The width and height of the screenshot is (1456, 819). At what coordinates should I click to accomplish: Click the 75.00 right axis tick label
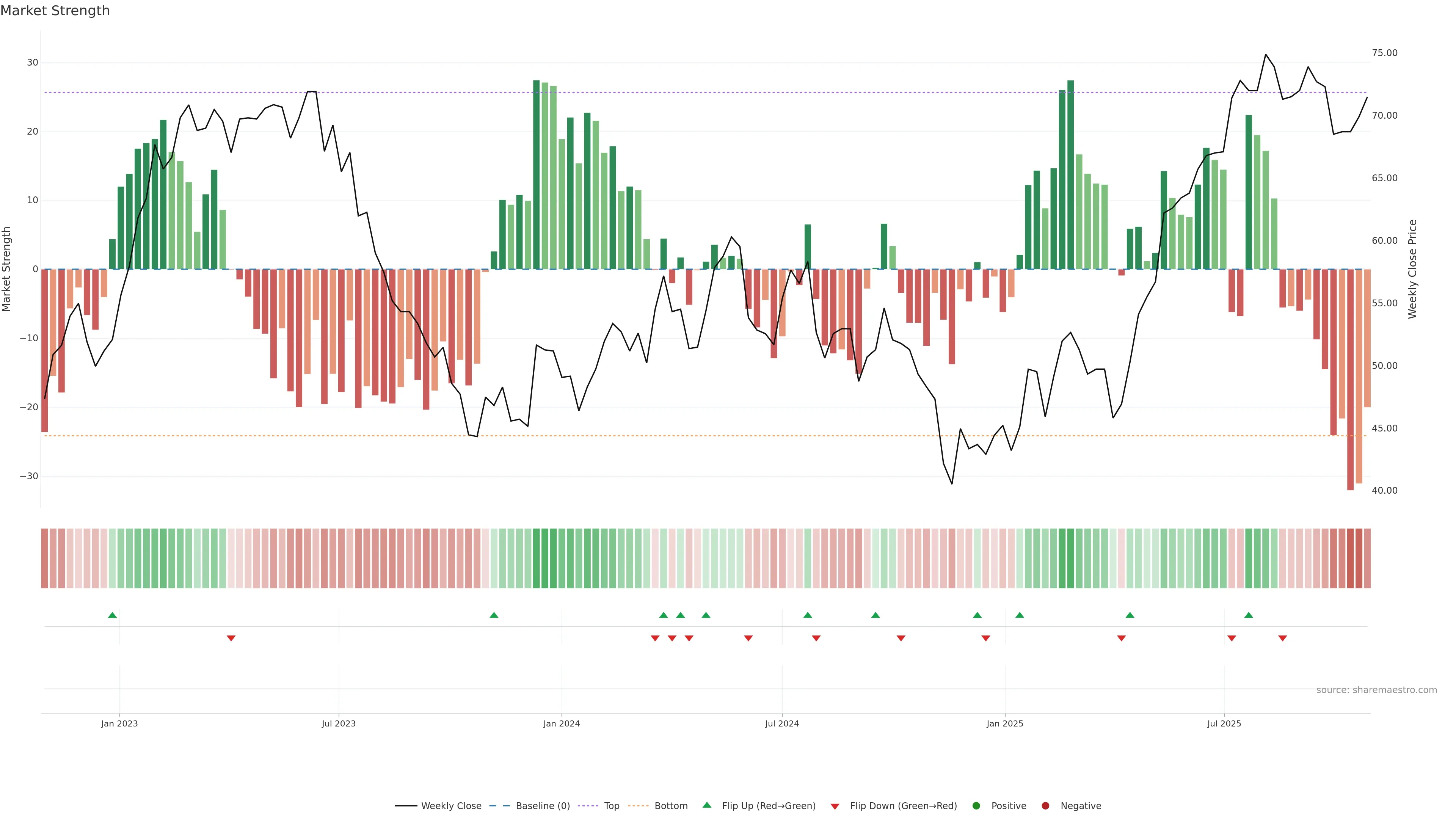[x=1384, y=53]
